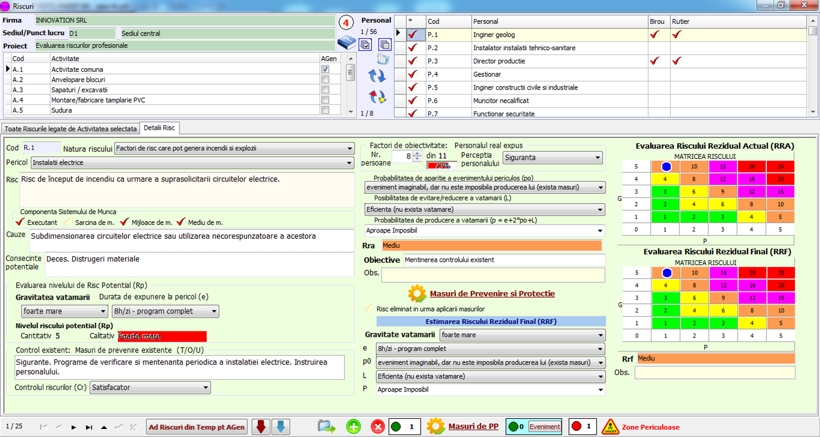
Task: Click the Nr. persoane spinner control
Action: (417, 156)
